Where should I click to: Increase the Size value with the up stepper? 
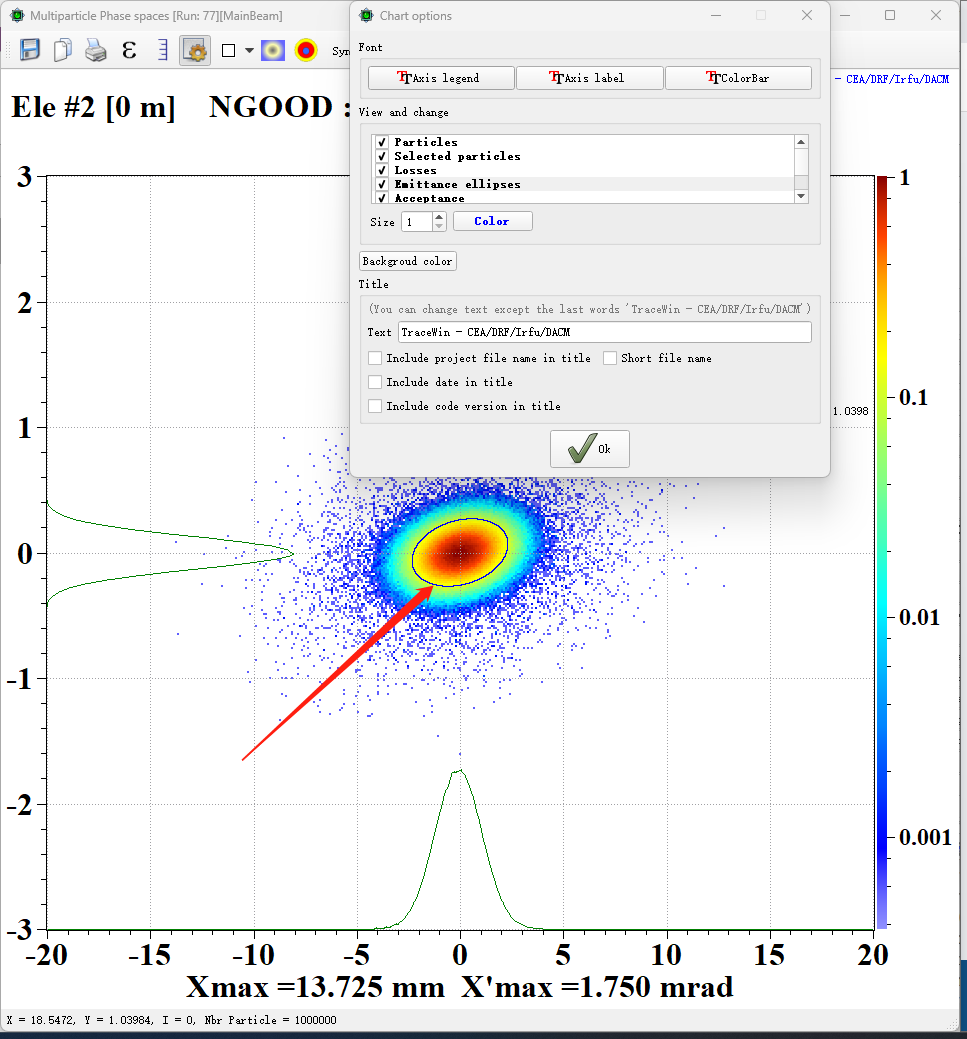pyautogui.click(x=439, y=217)
